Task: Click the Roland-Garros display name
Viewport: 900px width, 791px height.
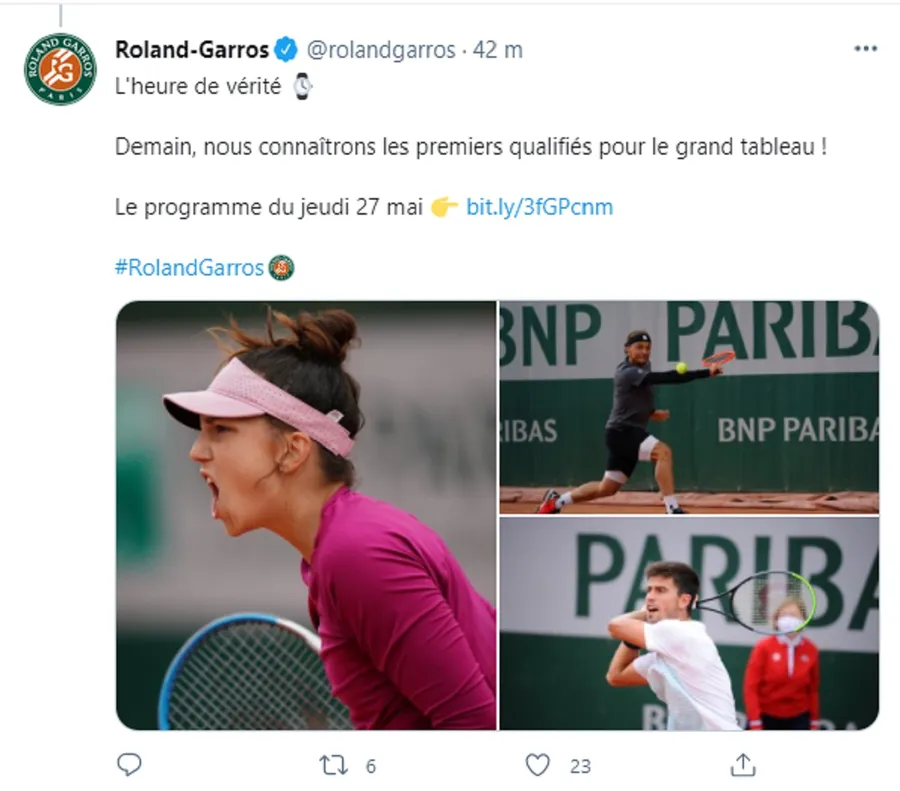Action: point(192,50)
